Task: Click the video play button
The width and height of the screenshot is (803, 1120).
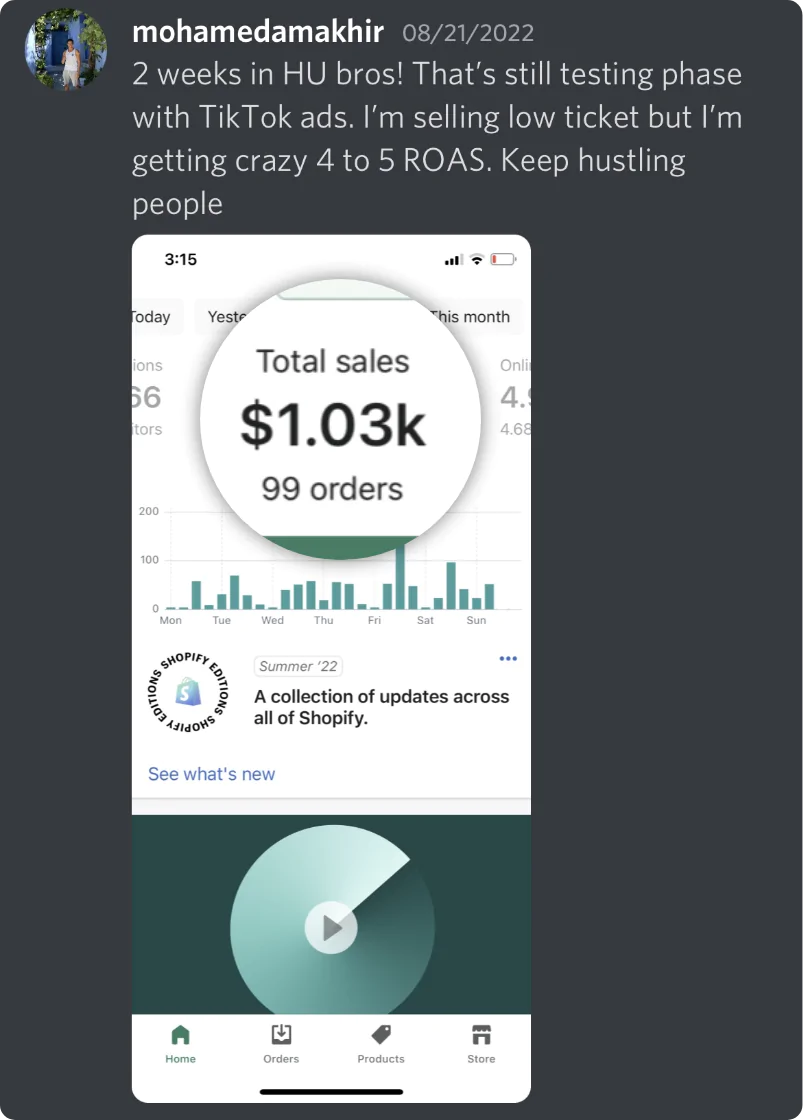Action: [331, 928]
